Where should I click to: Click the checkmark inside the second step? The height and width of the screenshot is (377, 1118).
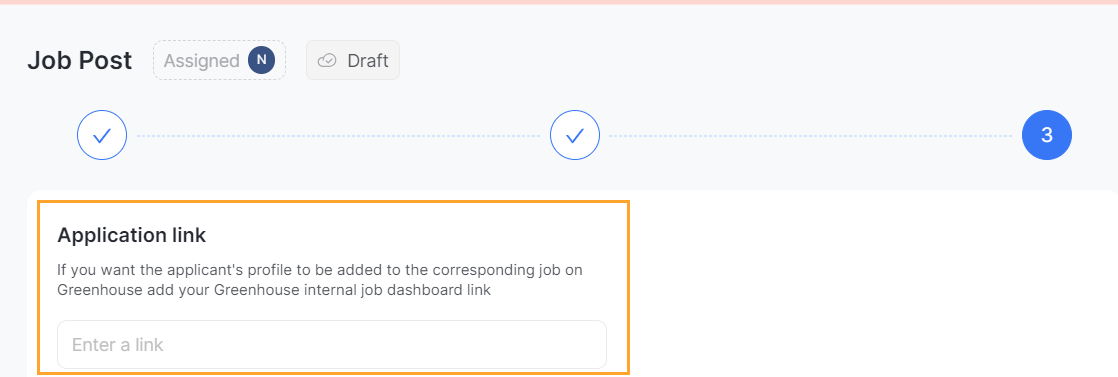pos(575,135)
